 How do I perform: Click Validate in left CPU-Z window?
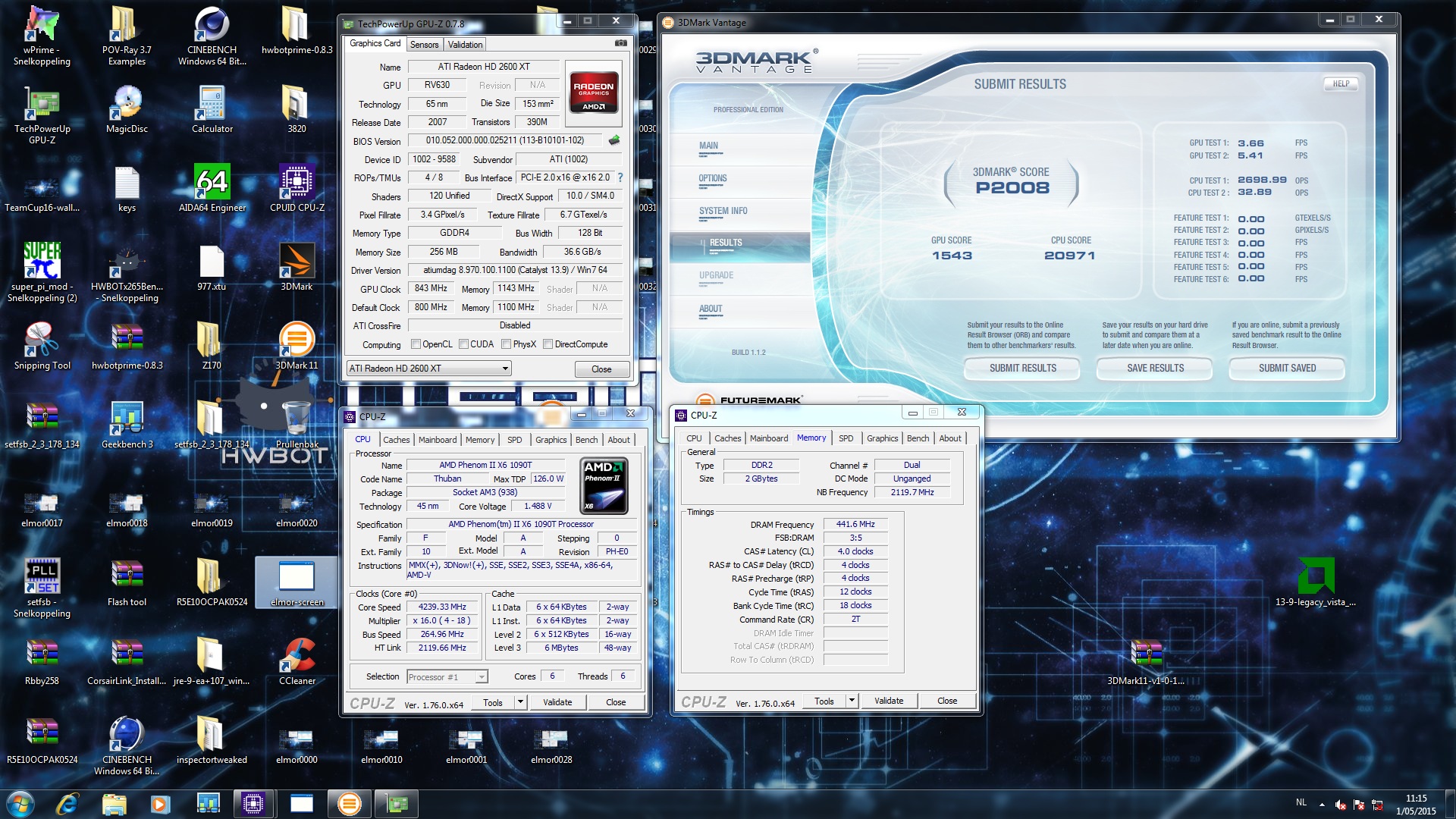557,702
